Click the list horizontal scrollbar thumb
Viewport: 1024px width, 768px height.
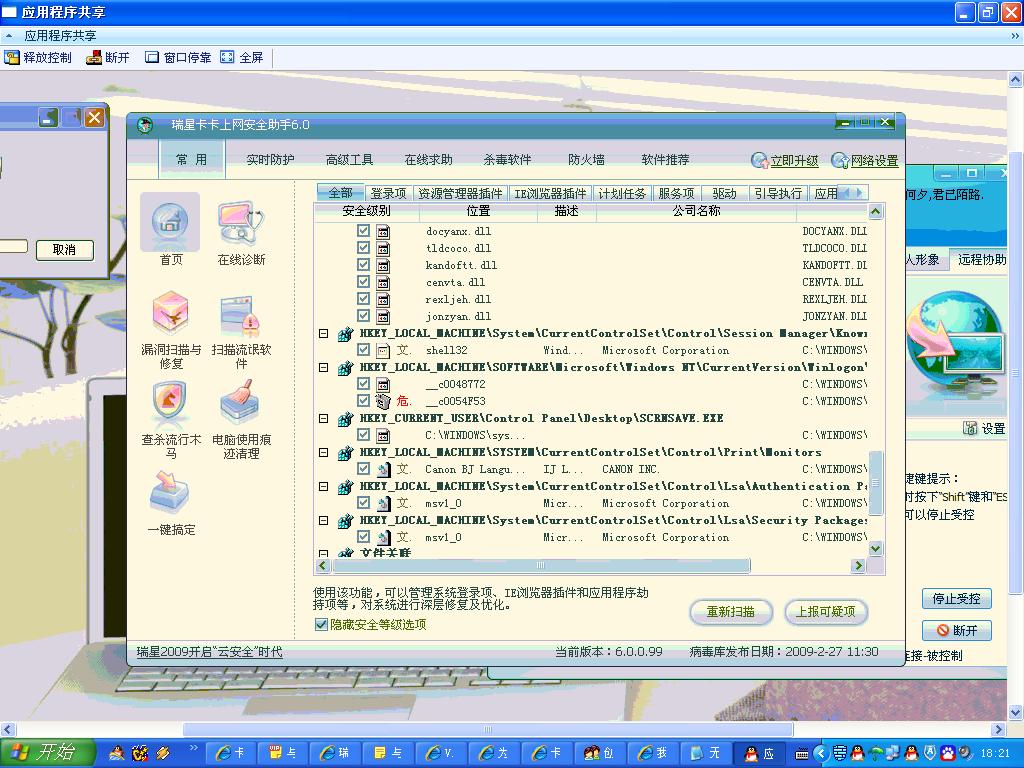tap(540, 566)
